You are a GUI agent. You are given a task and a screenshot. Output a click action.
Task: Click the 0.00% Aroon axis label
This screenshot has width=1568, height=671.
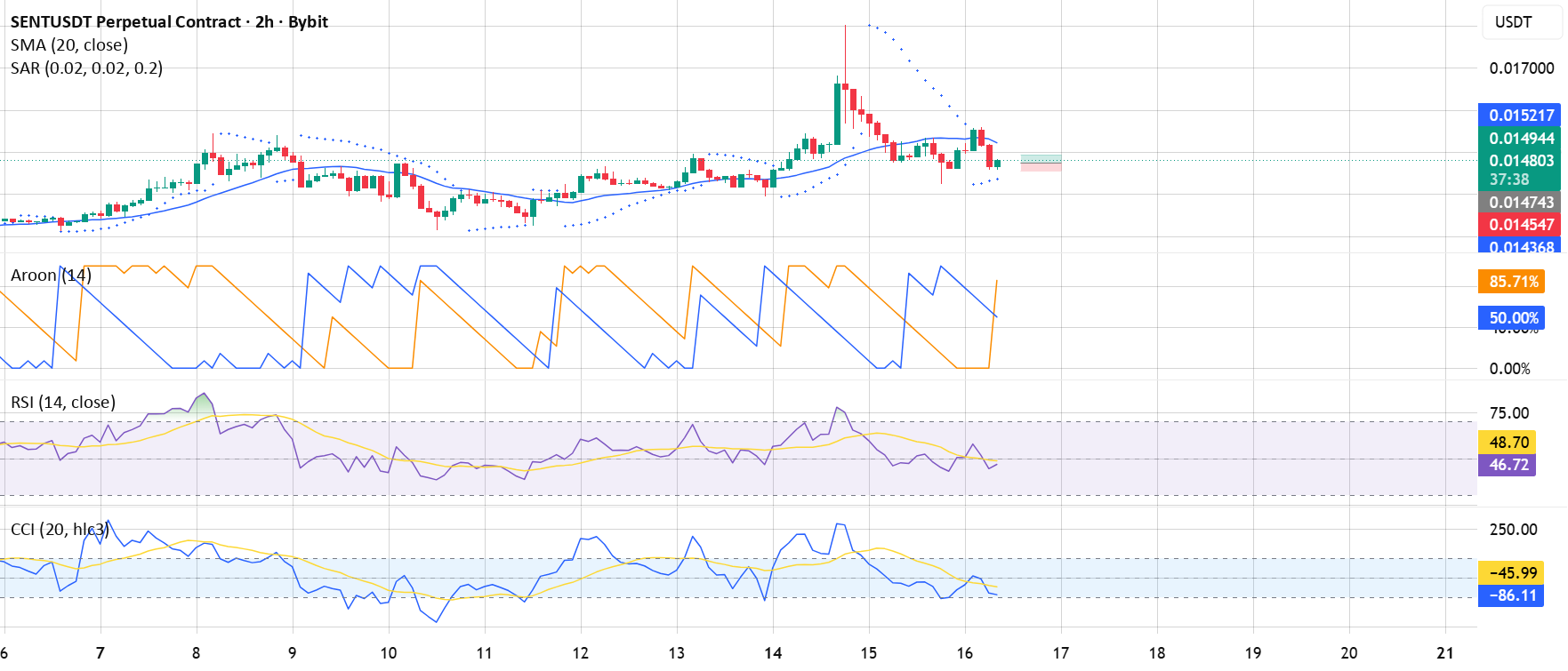tap(1510, 369)
